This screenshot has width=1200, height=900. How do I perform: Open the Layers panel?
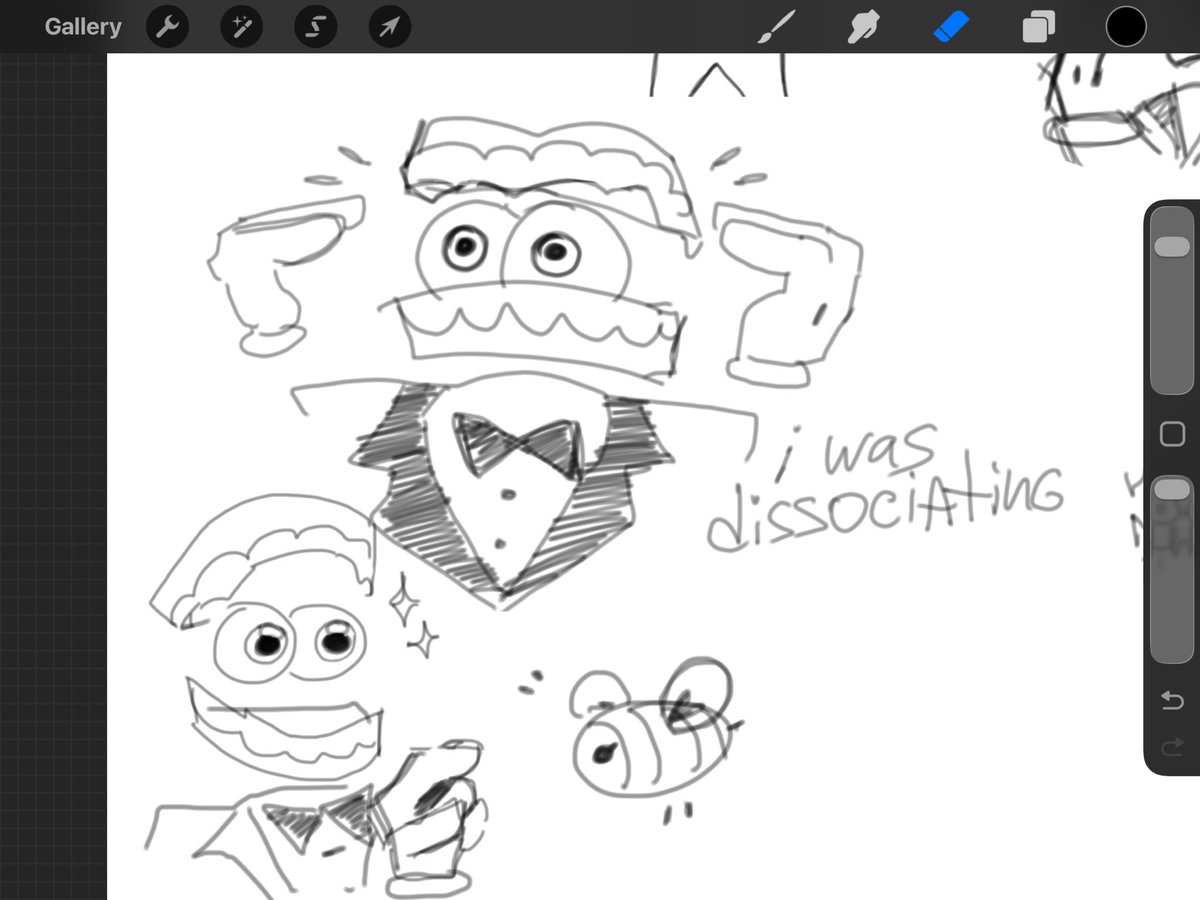point(1038,27)
